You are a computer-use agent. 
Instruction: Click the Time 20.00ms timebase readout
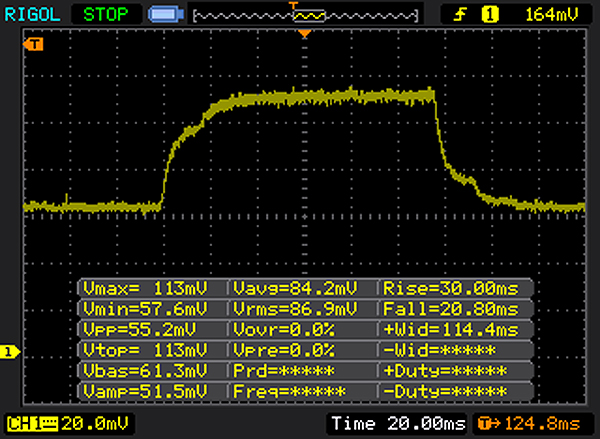[x=398, y=424]
